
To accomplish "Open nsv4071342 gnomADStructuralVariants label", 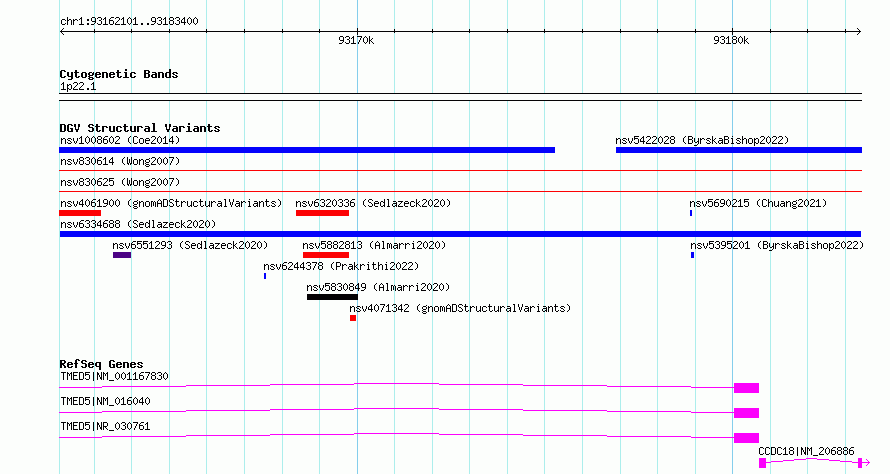I will coord(460,308).
